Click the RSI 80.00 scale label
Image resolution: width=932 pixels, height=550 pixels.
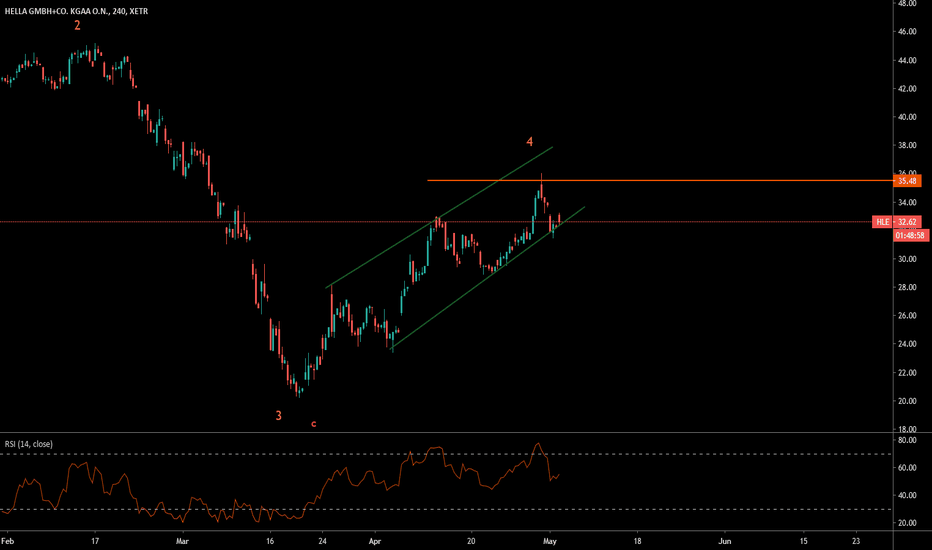[x=907, y=441]
